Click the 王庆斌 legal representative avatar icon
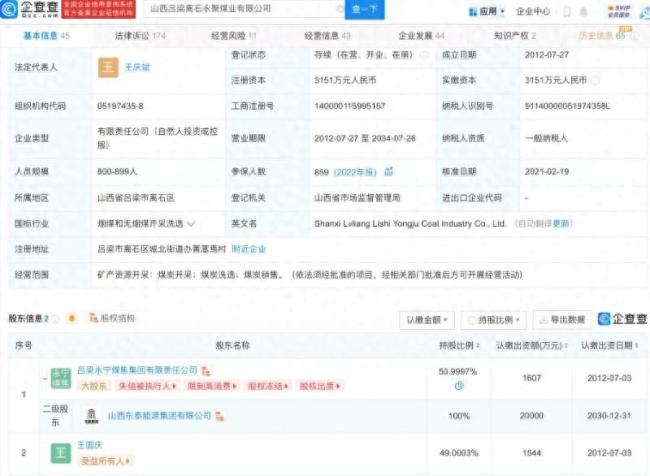 107,67
